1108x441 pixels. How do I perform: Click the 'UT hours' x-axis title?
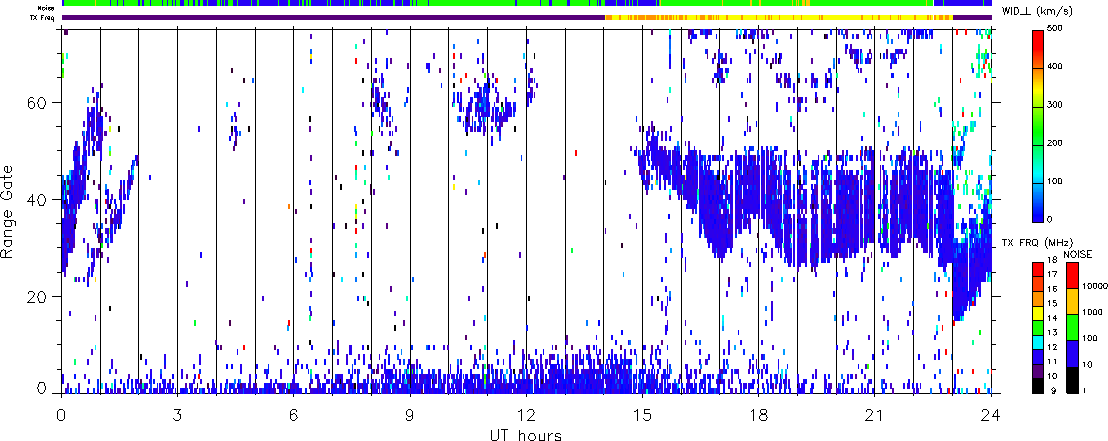pos(526,434)
